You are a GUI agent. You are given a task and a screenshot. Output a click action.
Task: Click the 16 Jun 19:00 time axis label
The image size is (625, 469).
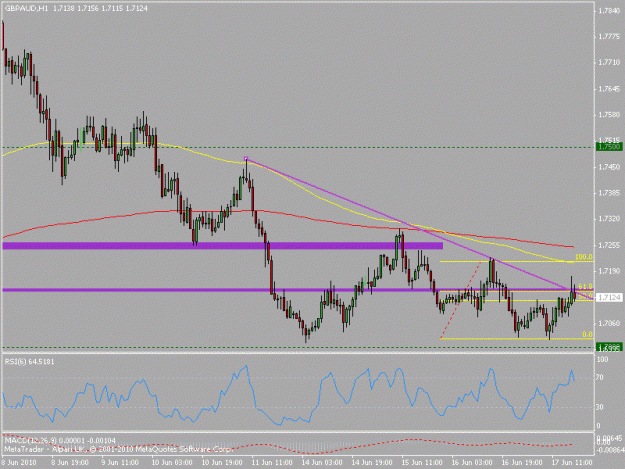(522, 463)
